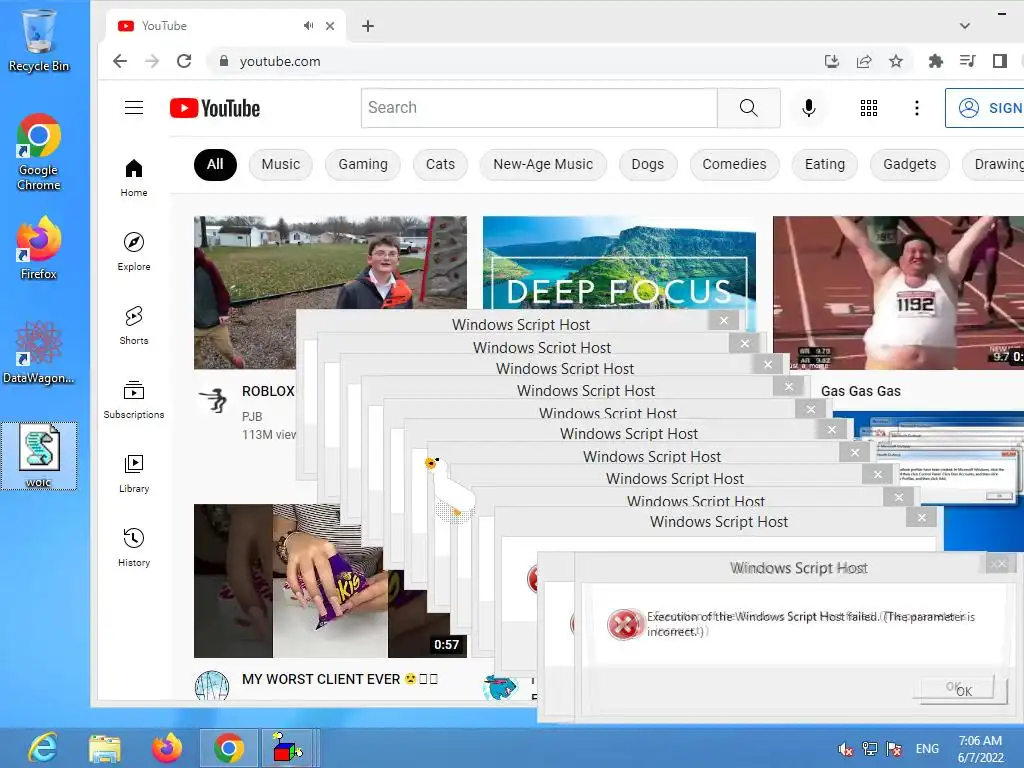Start voice search with the microphone
1024x768 pixels.
tap(808, 108)
